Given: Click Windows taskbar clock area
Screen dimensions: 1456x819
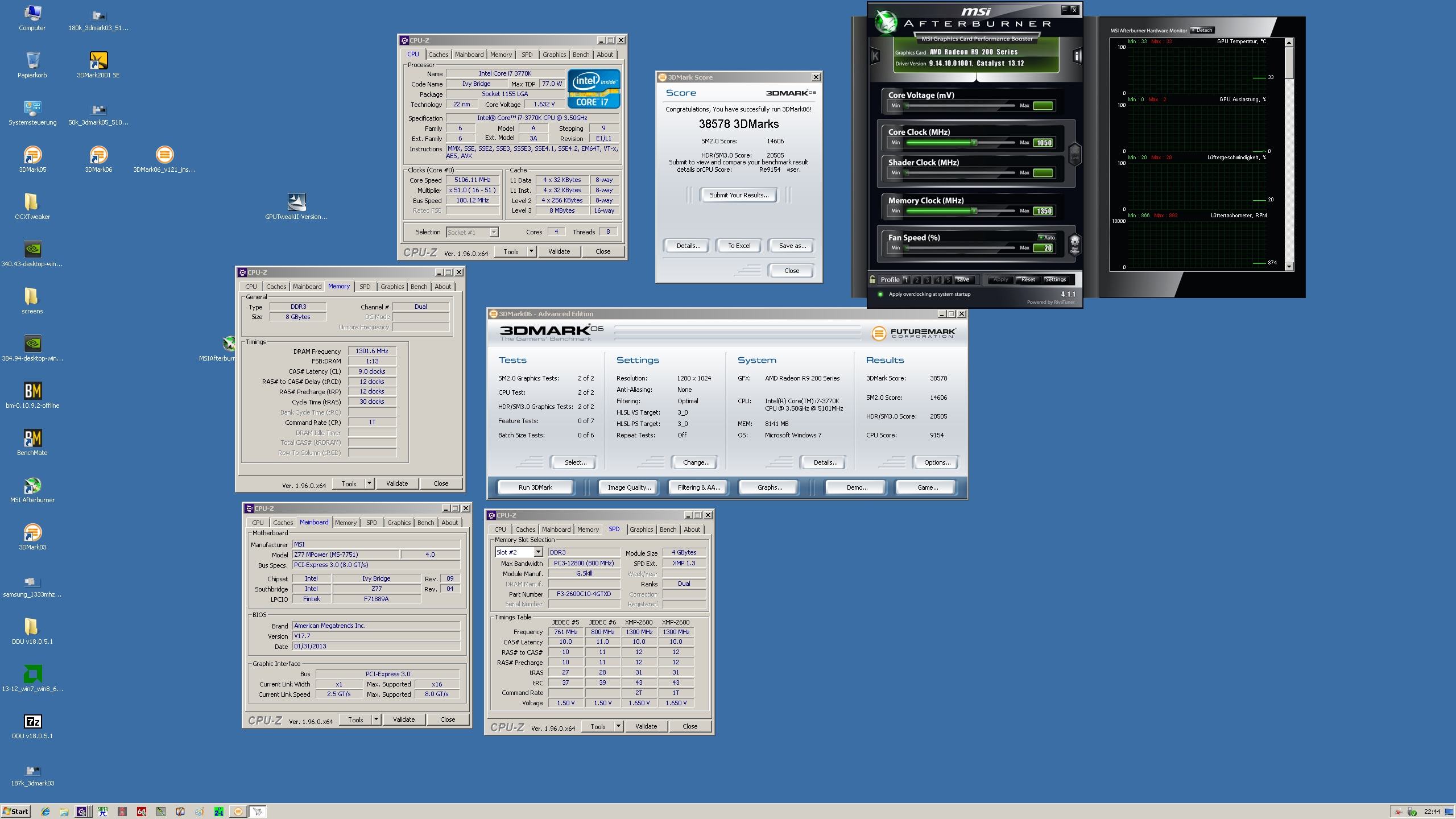Looking at the screenshot, I should [x=1429, y=810].
